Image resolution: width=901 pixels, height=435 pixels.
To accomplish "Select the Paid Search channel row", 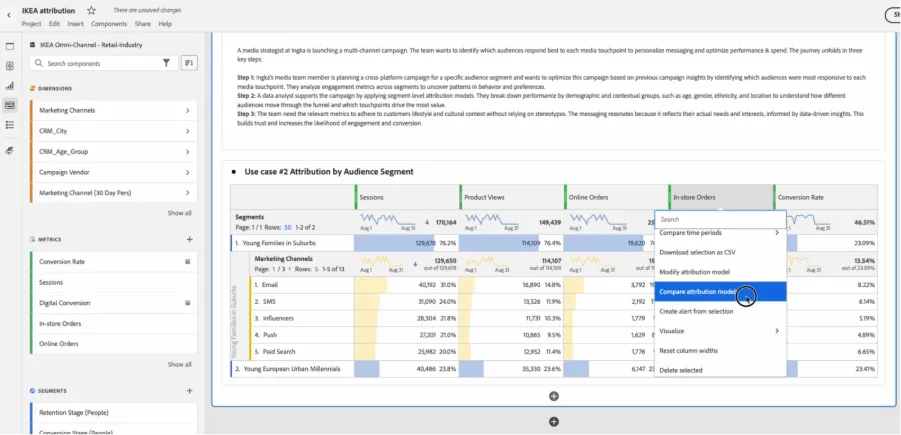I will [x=302, y=352].
